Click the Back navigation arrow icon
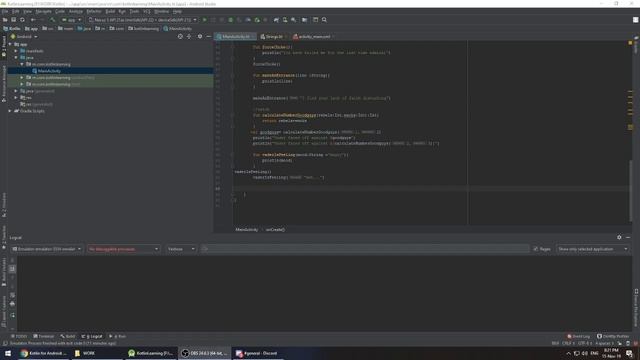Viewport: 640px width, 360px height. coord(33,20)
